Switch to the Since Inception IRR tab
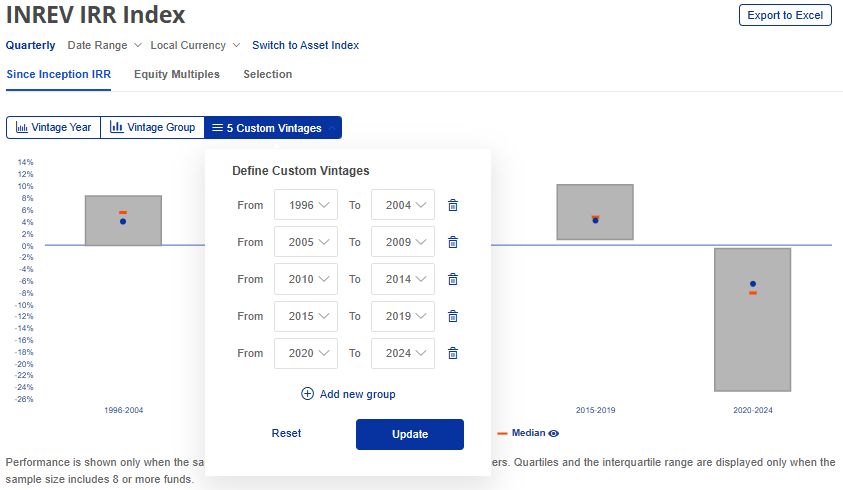Viewport: 843px width, 490px height. click(x=59, y=74)
